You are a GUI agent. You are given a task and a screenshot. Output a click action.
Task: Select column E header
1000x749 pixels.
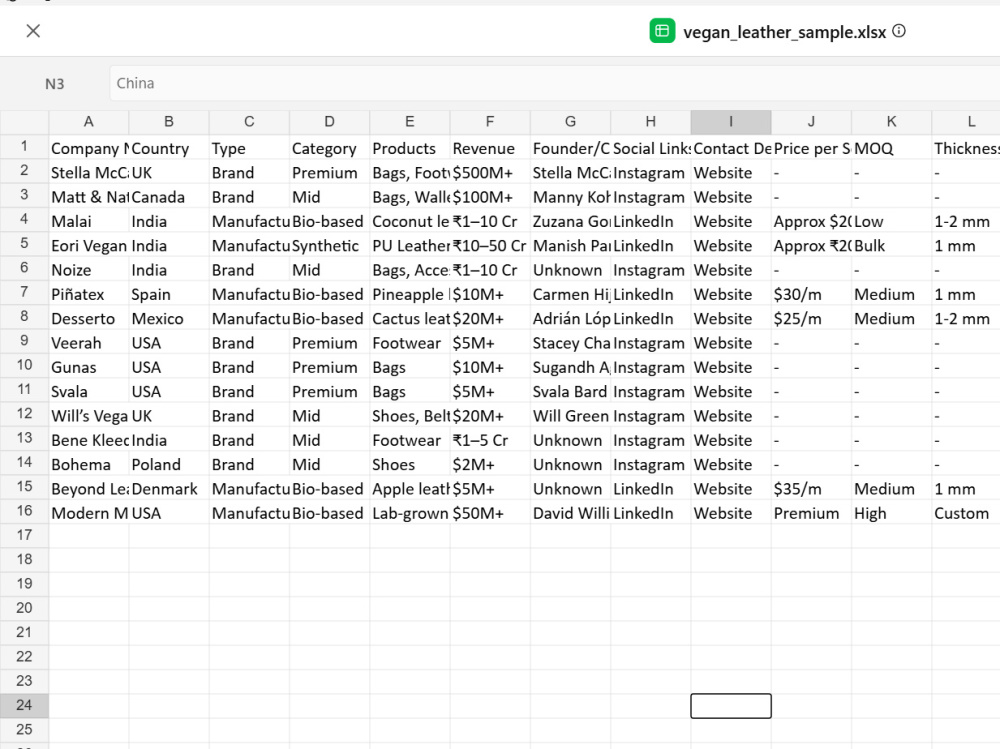tap(410, 121)
